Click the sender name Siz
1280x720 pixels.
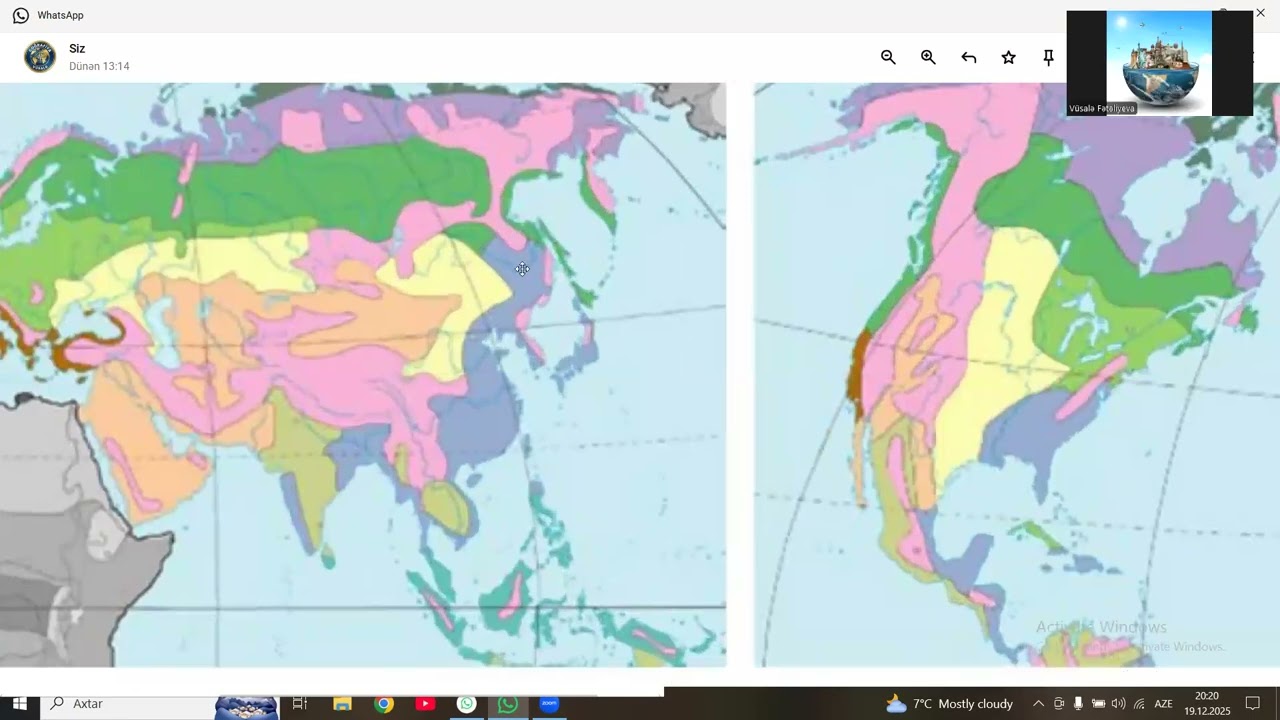(x=77, y=49)
